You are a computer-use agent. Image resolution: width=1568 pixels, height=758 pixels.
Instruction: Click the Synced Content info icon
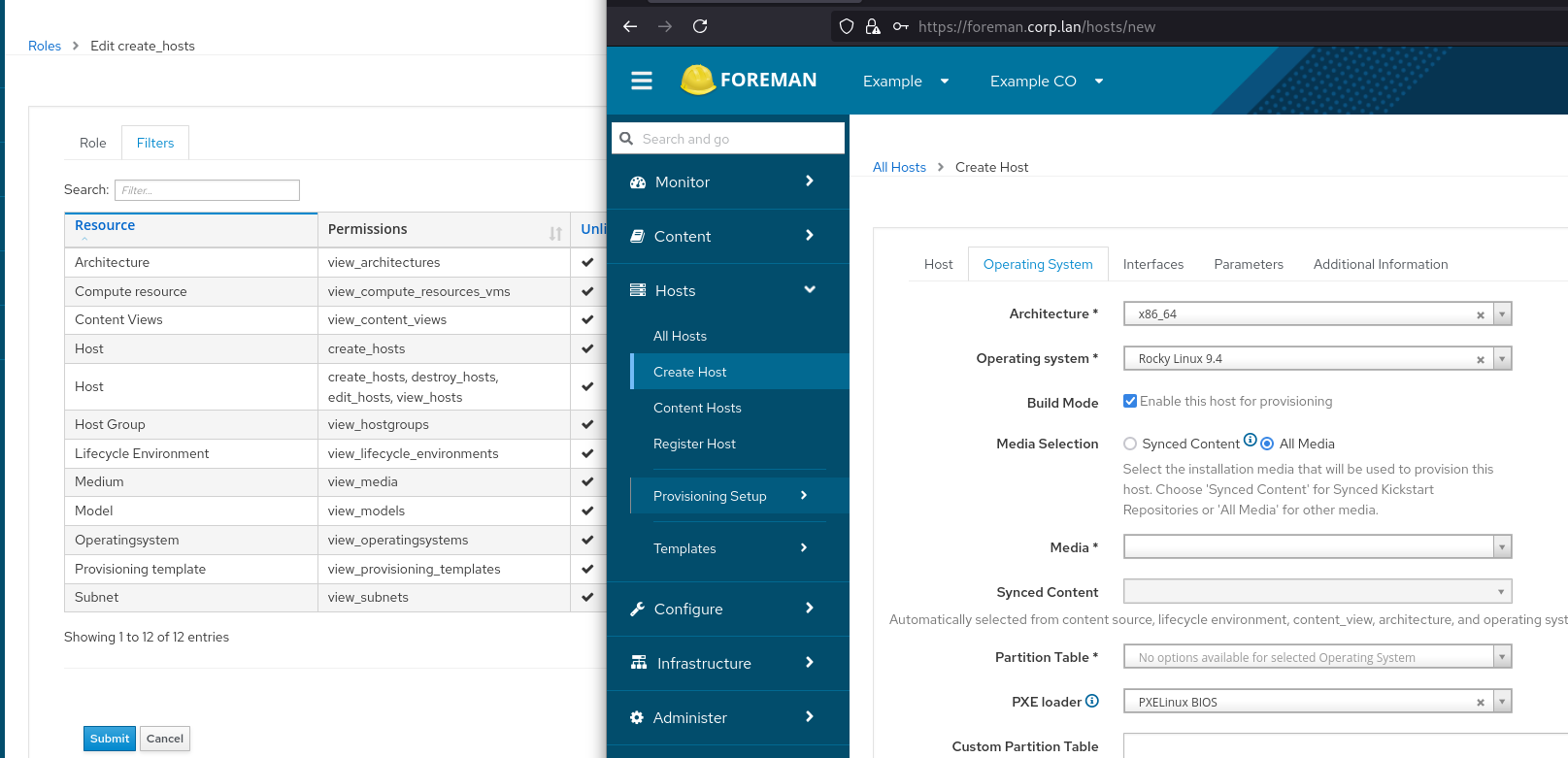pos(1251,440)
